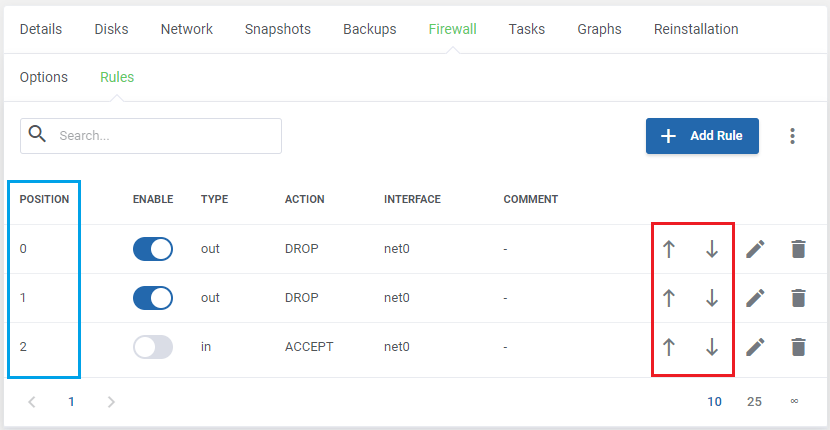Go to the next page arrow

coord(111,402)
